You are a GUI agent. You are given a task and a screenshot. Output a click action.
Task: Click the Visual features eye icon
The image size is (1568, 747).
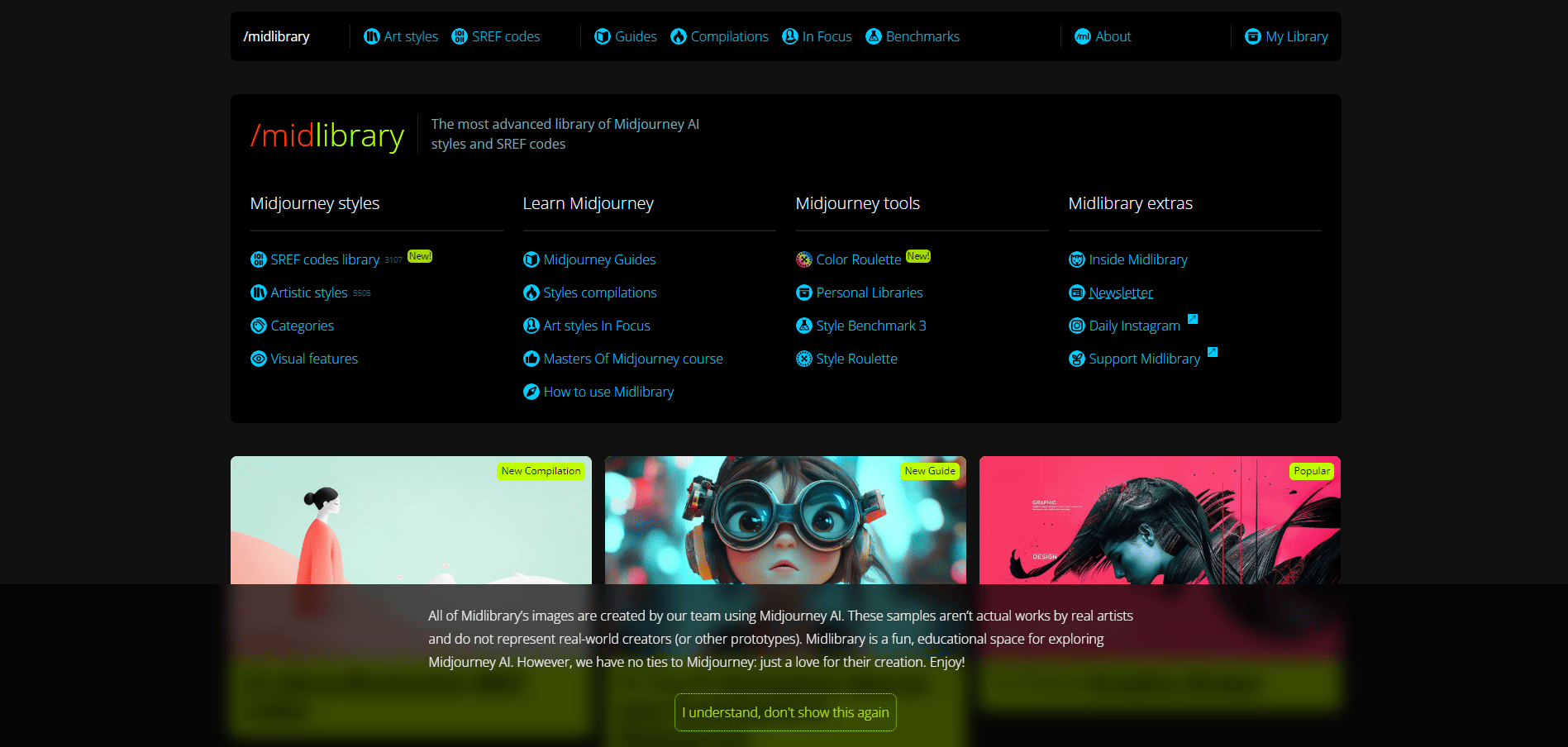coord(259,359)
